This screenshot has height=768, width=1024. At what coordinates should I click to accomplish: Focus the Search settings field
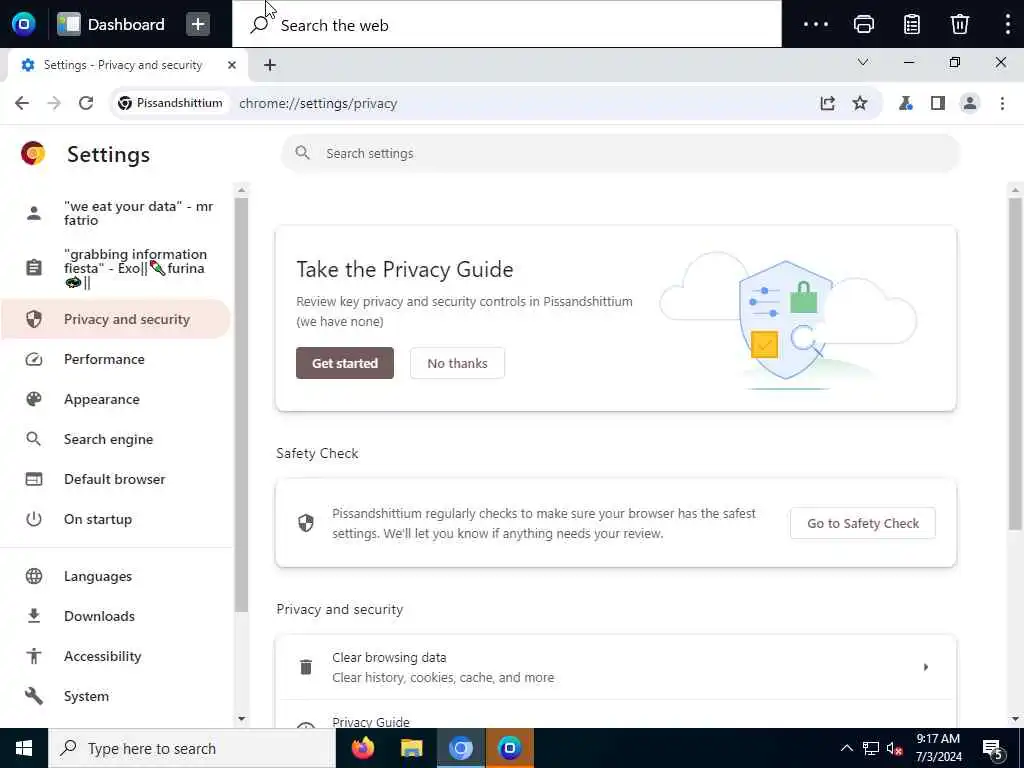tap(620, 153)
